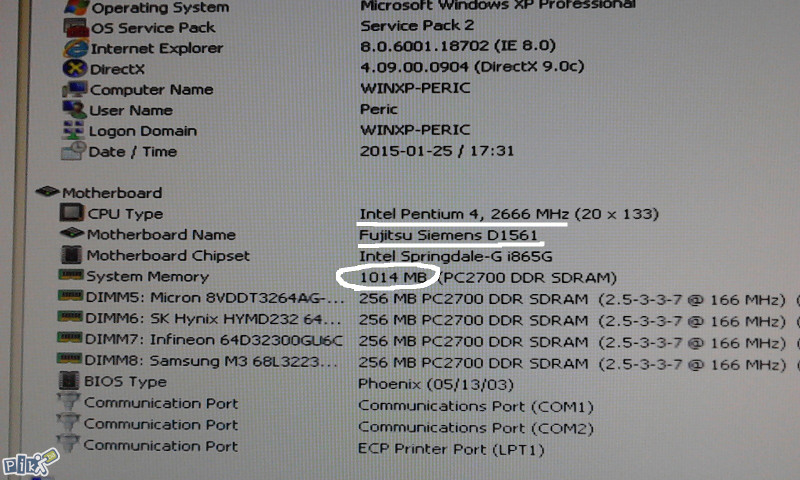Select the OS Service Pack label
800x480 pixels.
click(x=153, y=28)
